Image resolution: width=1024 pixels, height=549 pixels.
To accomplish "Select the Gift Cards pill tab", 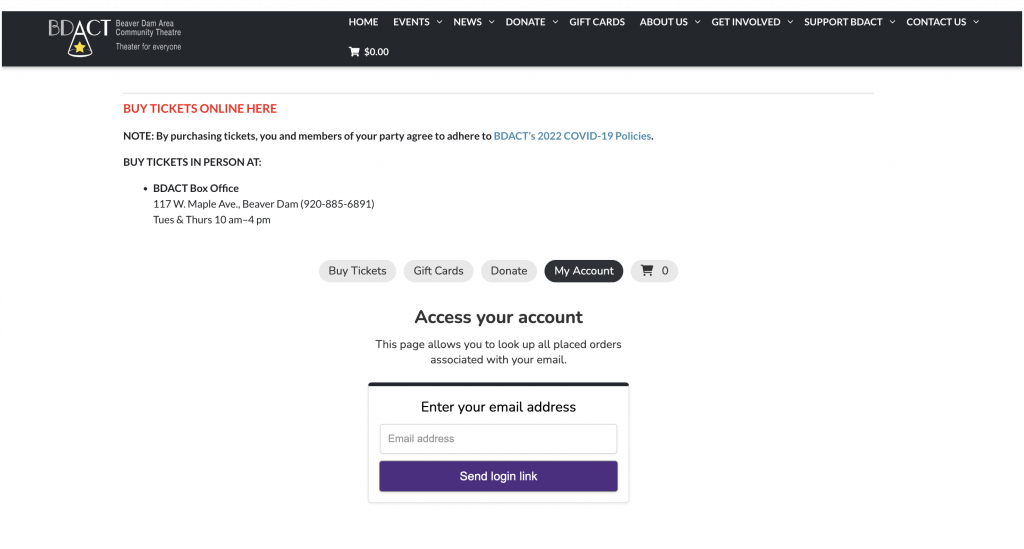I will click(x=438, y=271).
